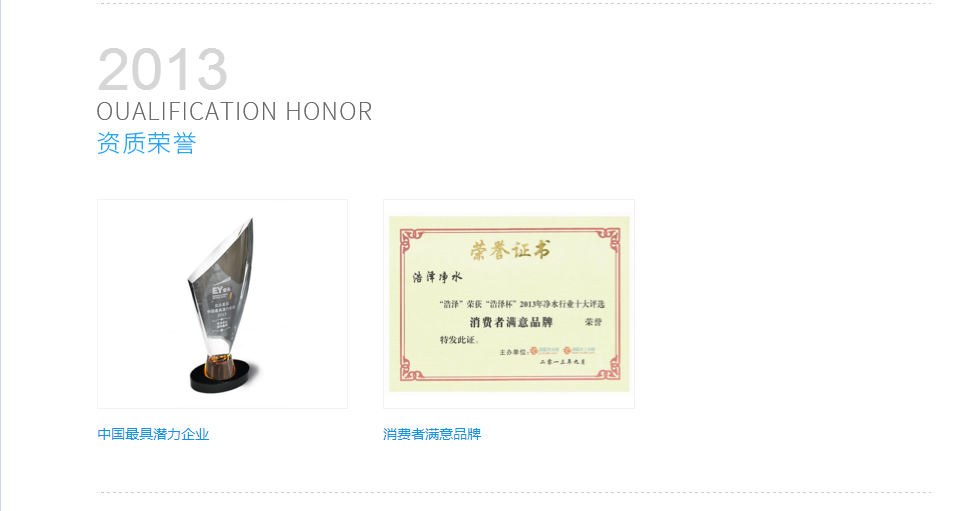The height and width of the screenshot is (511, 955).
Task: Click the blue 资质荣誉 section title
Action: [x=146, y=143]
